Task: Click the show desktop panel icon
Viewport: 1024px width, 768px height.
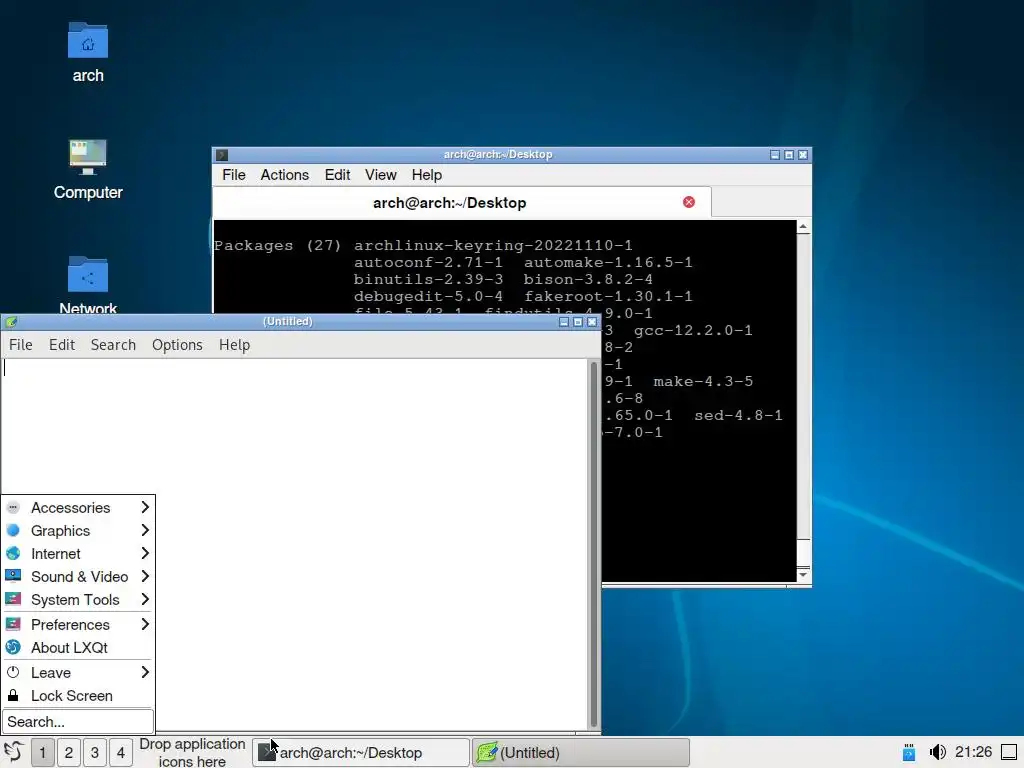Action: tap(1009, 752)
